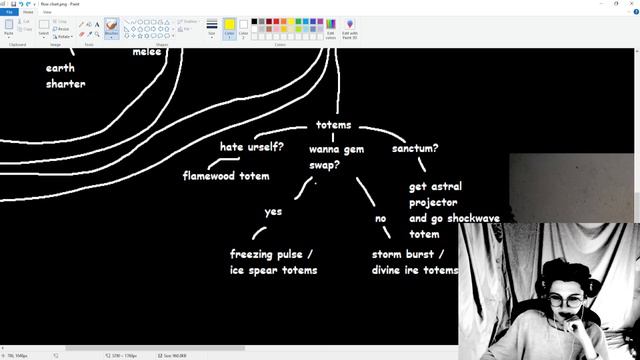Viewport: 640px width, 360px height.
Task: Select the Color picker eyedropper tool
Action: point(89,34)
